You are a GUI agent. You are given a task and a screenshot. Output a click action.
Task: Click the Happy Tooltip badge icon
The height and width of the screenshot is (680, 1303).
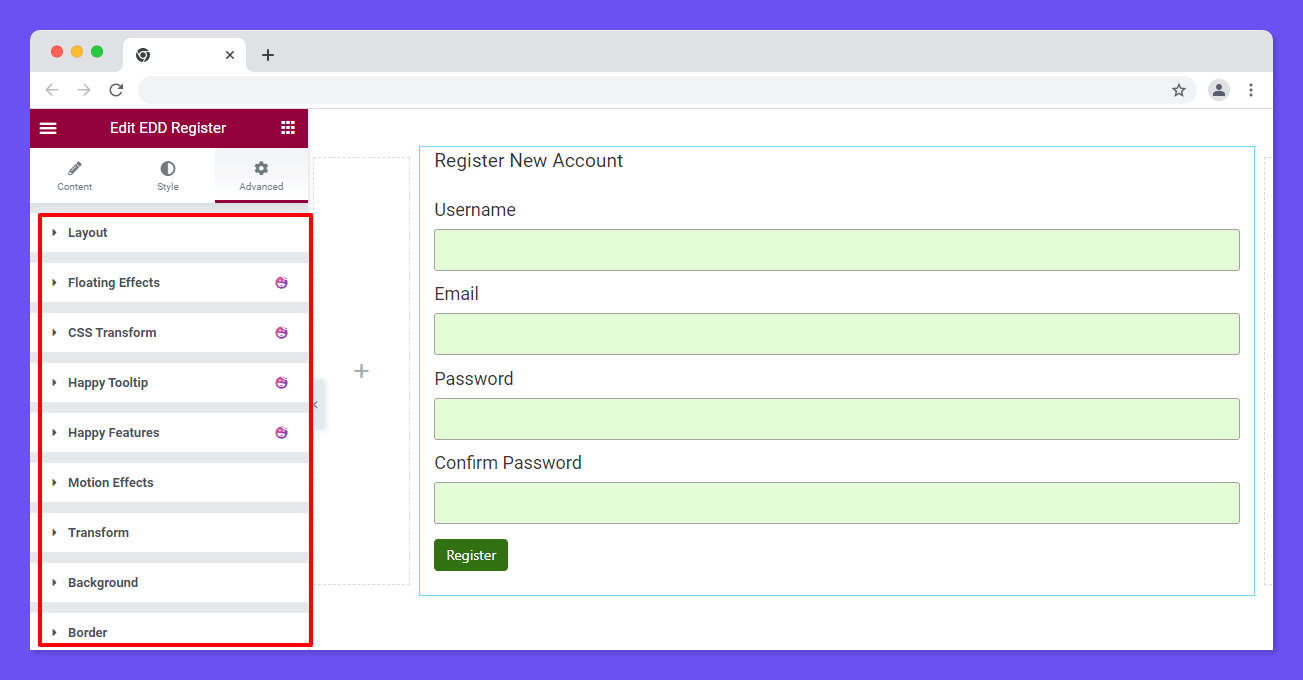click(281, 382)
